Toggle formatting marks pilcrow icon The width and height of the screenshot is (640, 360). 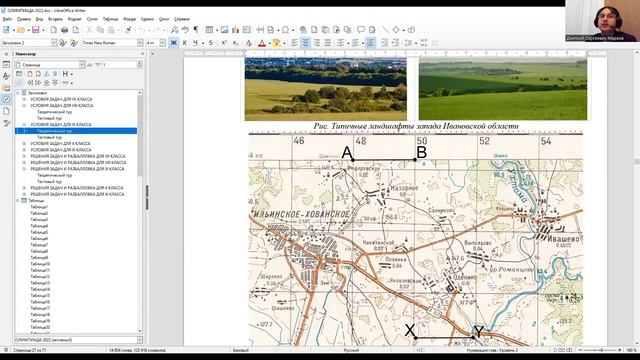(x=196, y=30)
